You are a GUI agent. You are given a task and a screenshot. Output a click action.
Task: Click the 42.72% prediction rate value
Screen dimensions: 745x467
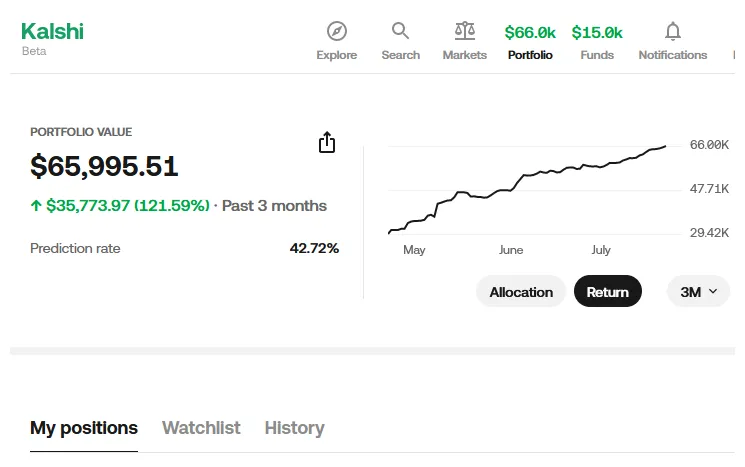click(314, 248)
